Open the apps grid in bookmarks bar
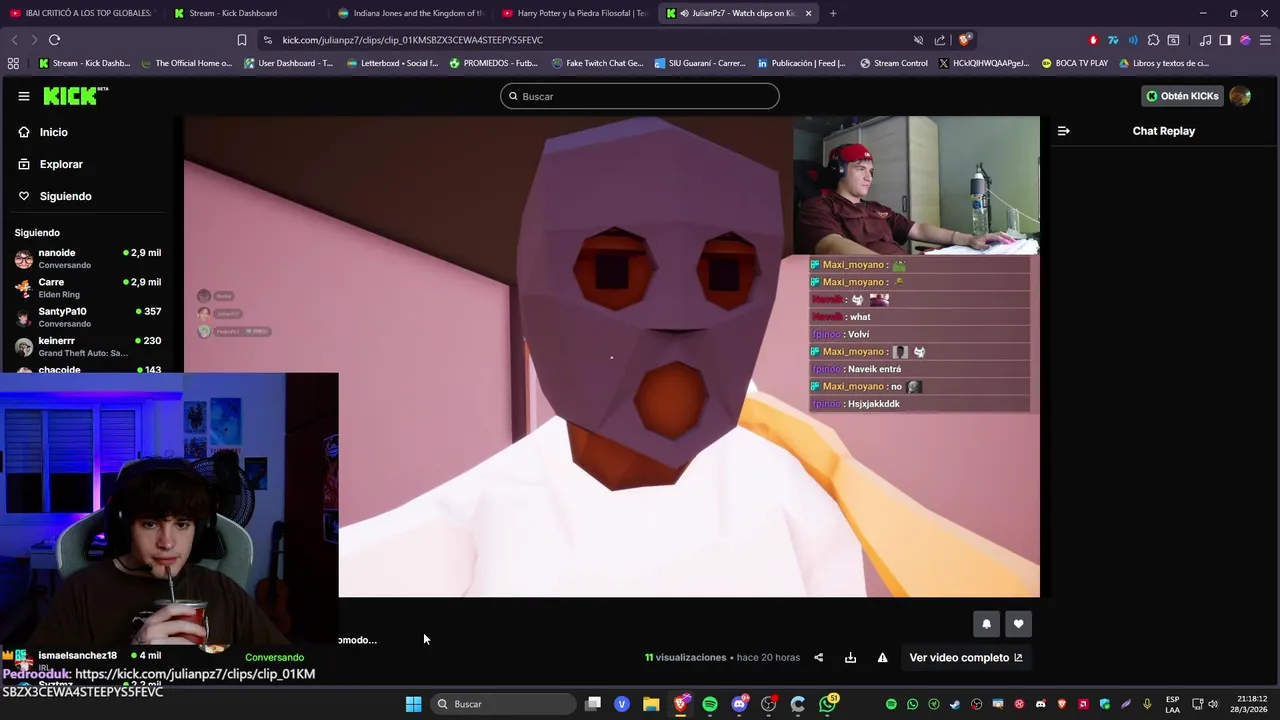This screenshot has width=1280, height=720. click(13, 63)
